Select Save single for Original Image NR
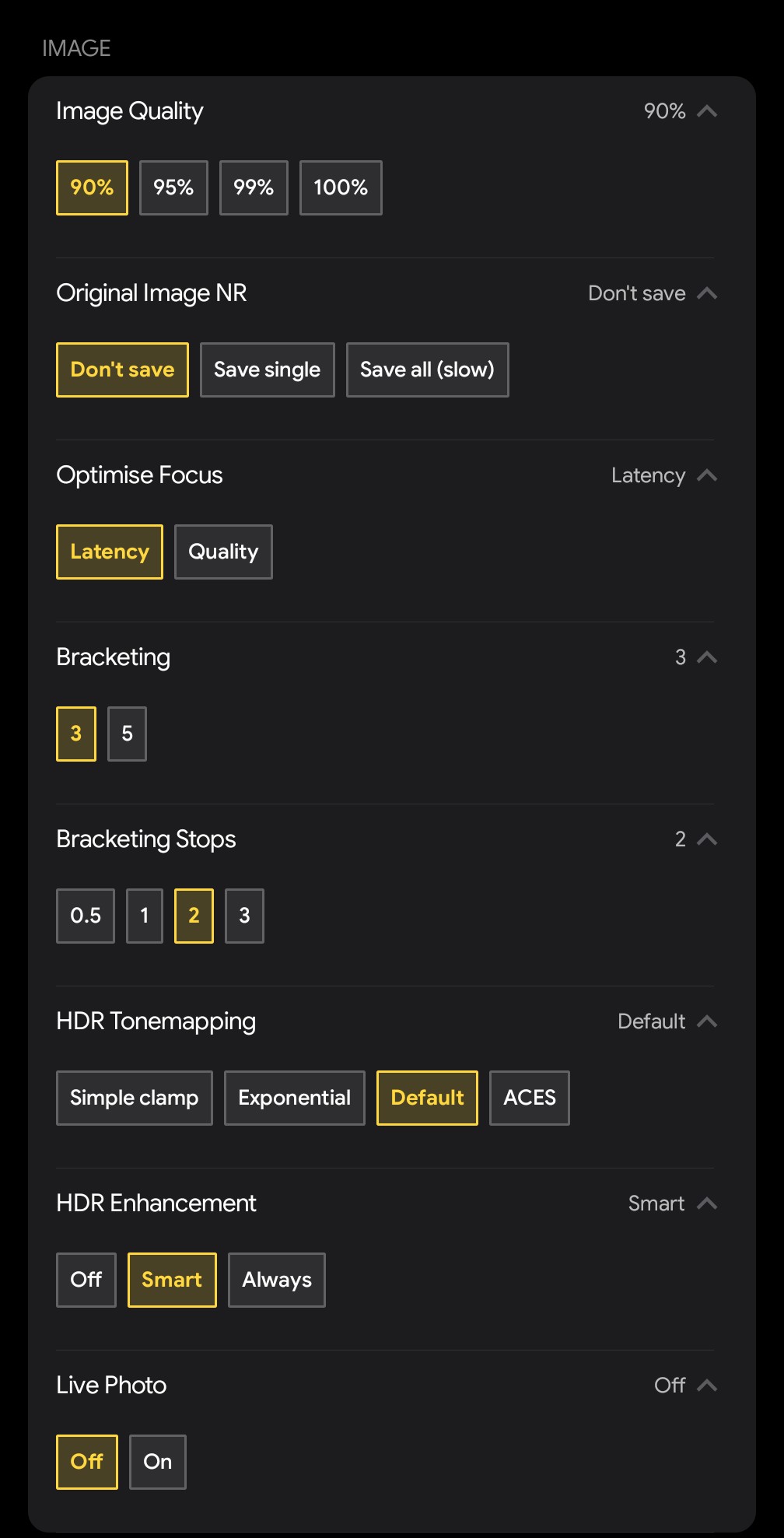Screen dimensions: 784x1538 click(x=267, y=370)
